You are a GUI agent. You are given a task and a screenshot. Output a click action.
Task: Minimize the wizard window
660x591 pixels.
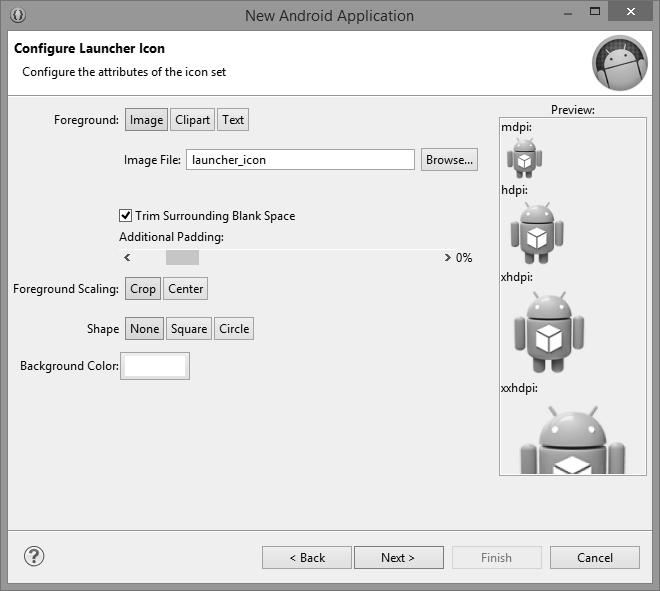pyautogui.click(x=568, y=13)
